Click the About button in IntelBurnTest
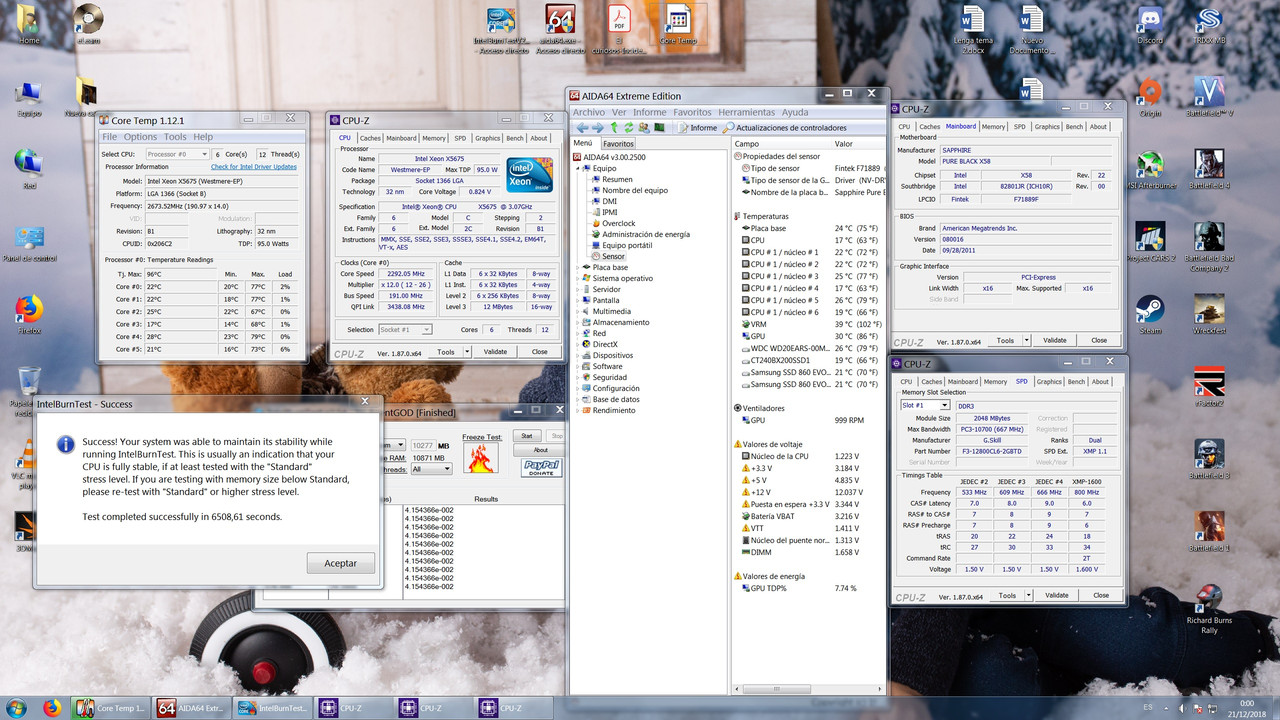The height and width of the screenshot is (720, 1280). [541, 450]
